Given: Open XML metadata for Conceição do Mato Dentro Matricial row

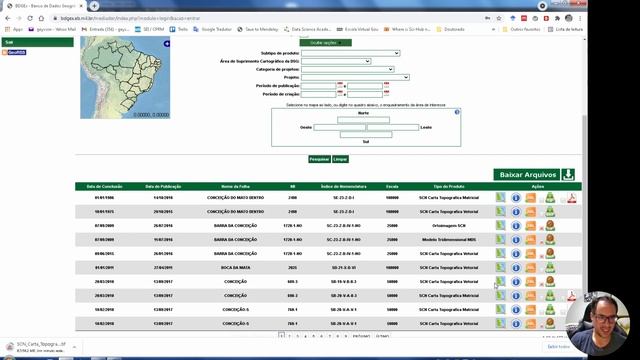Looking at the screenshot, I should tap(531, 198).
